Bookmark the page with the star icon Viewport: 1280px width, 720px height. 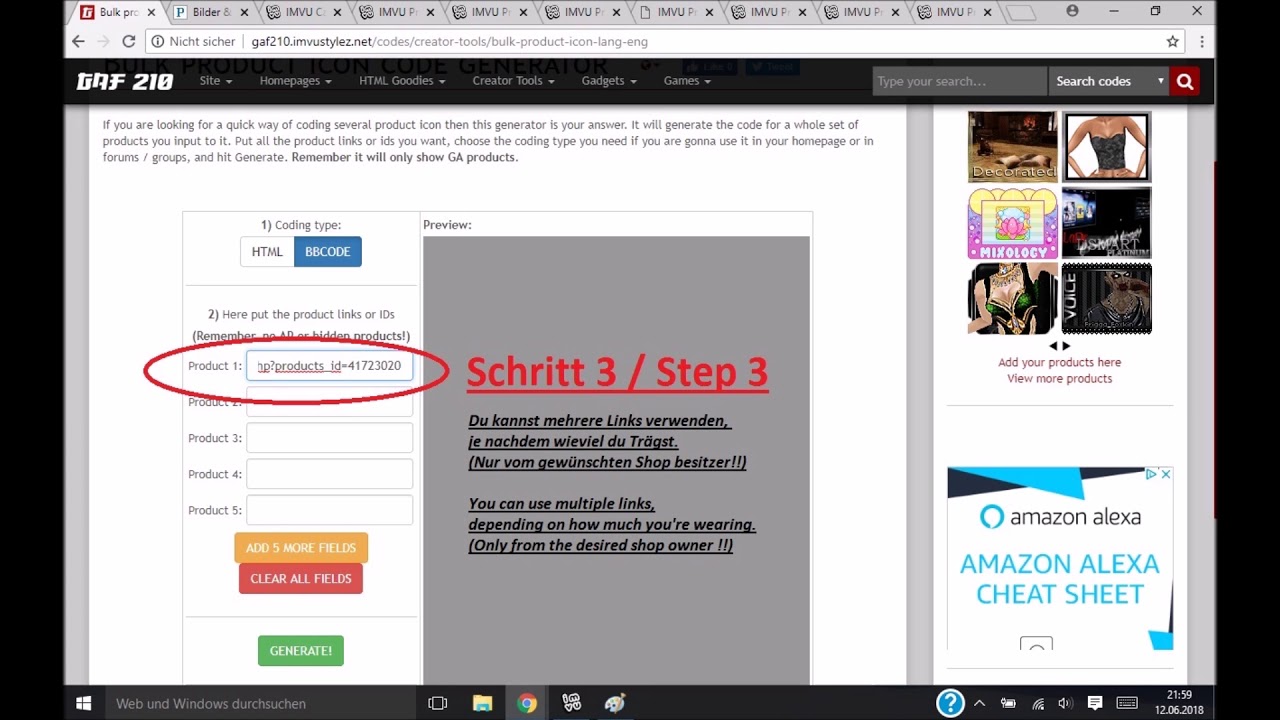pos(1172,41)
